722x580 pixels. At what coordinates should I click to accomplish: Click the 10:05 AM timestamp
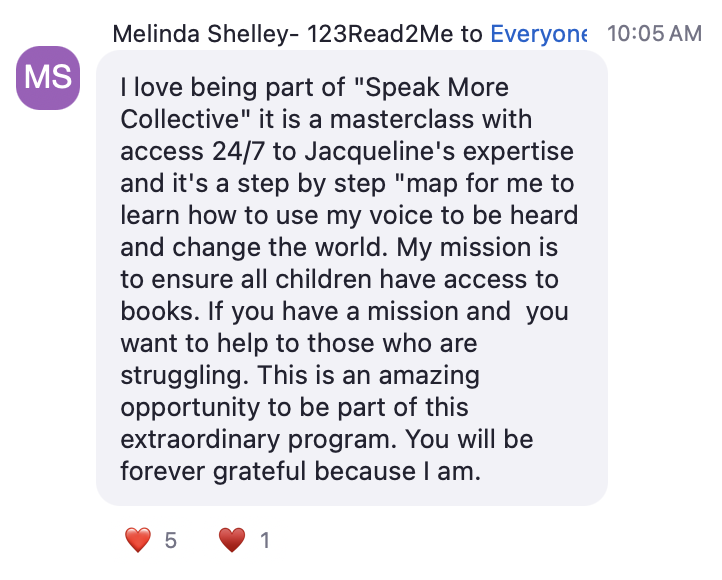tap(654, 34)
